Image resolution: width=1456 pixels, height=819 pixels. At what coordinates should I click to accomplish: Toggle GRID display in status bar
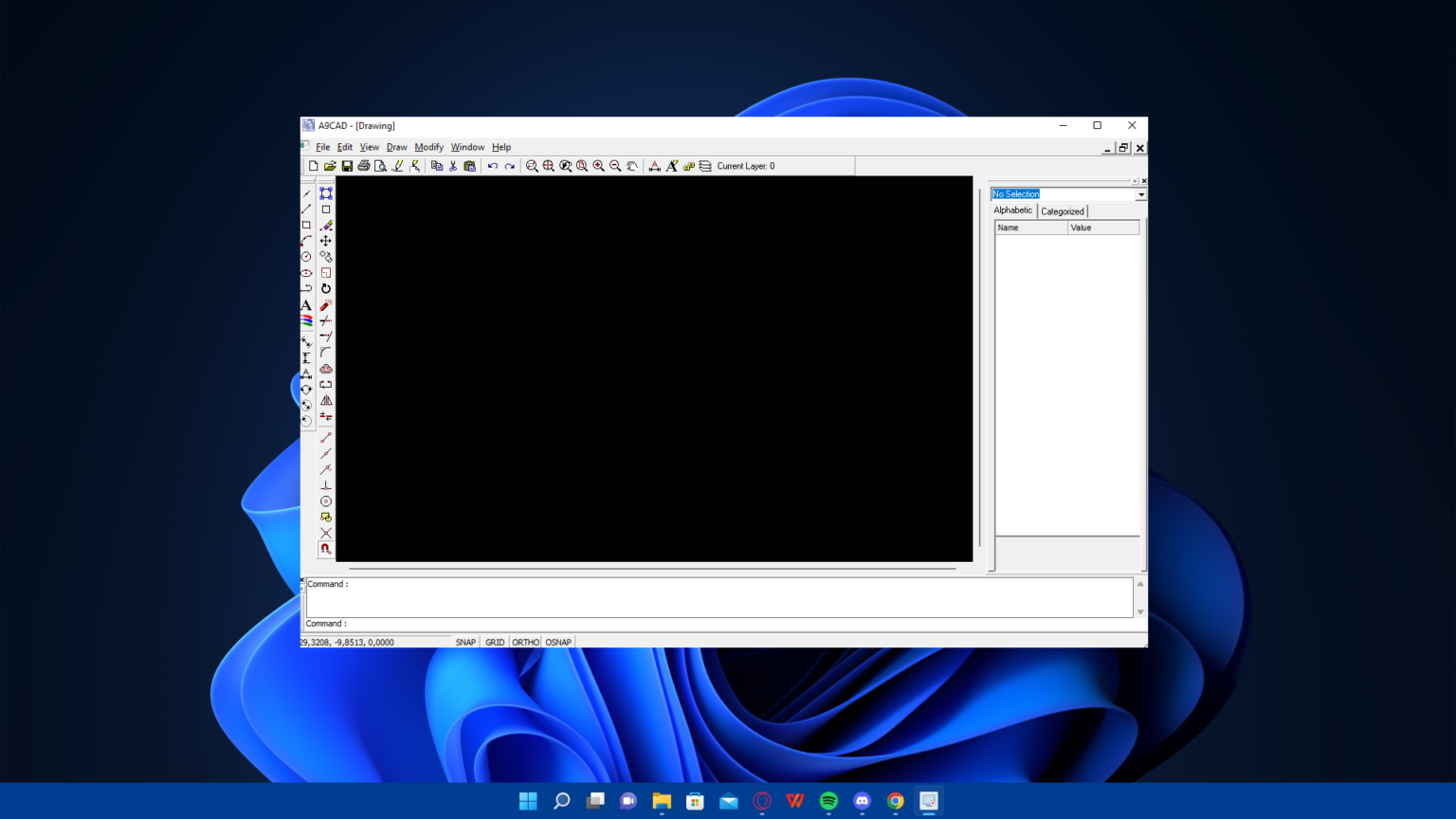pyautogui.click(x=495, y=643)
